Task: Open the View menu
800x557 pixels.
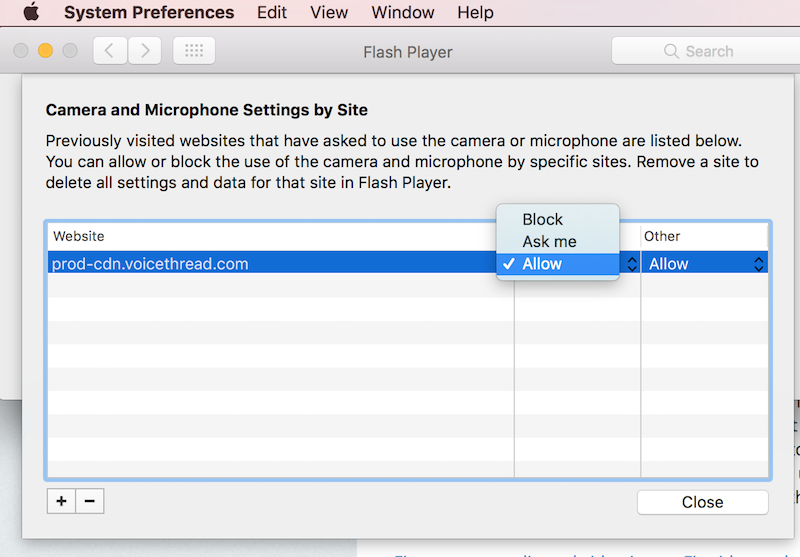Action: click(329, 12)
